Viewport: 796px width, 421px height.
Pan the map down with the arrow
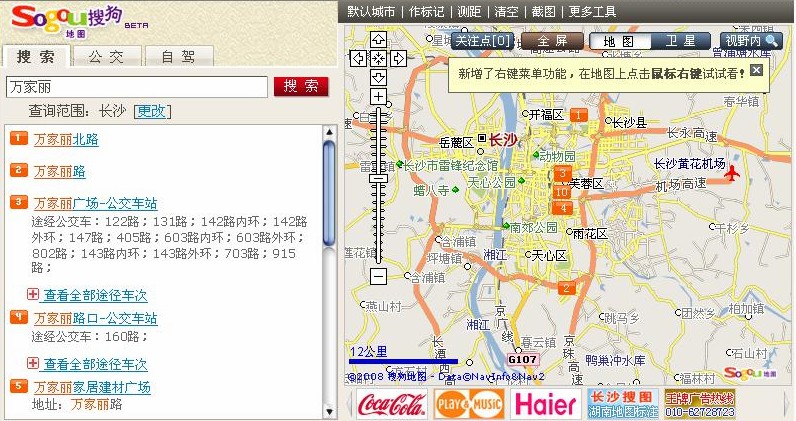pyautogui.click(x=378, y=77)
